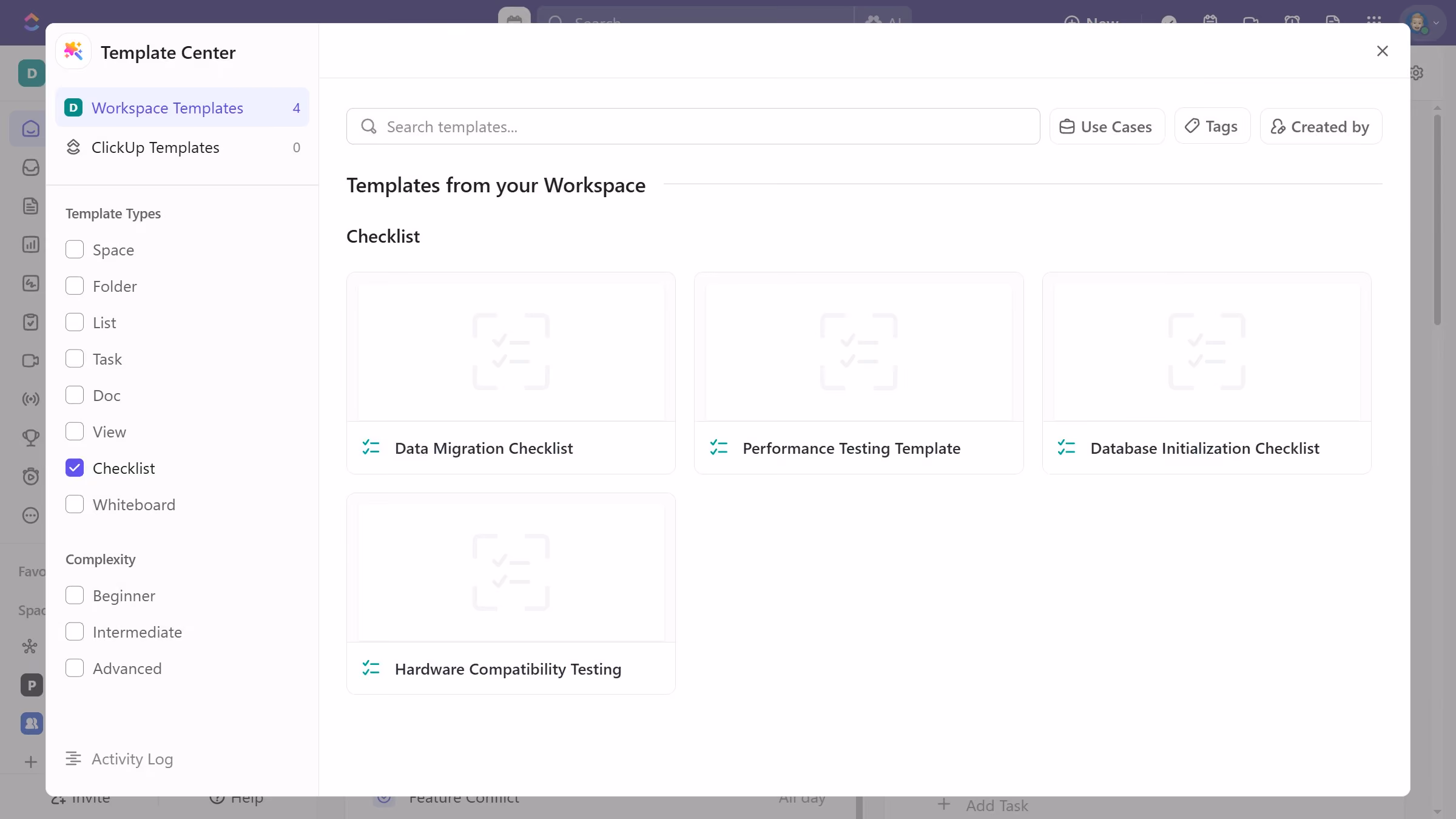Open the Tags filter dropdown

click(x=1212, y=126)
